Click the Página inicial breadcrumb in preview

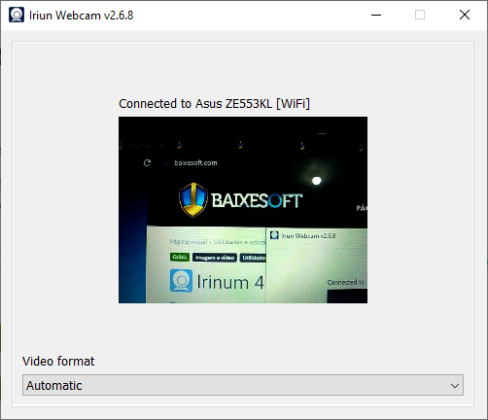coord(188,242)
